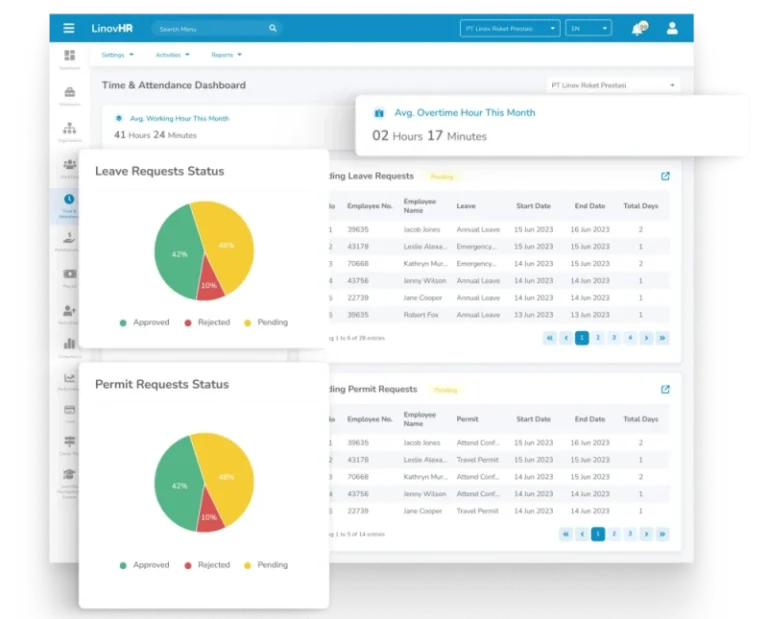Open the Dashboard sidebar icon
Image resolution: width=768 pixels, height=619 pixels.
(69, 56)
